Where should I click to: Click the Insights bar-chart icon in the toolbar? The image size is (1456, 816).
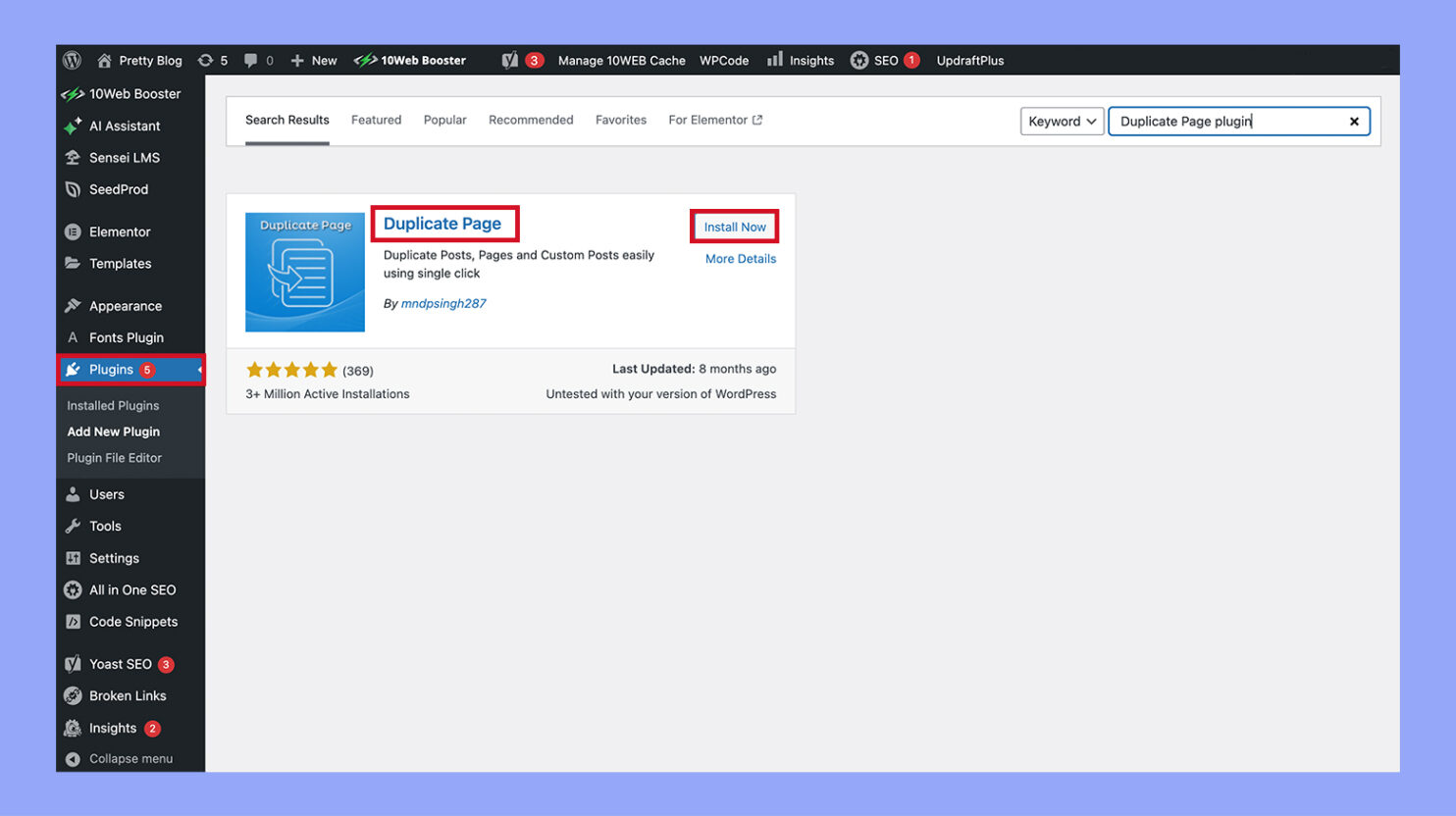click(x=773, y=60)
